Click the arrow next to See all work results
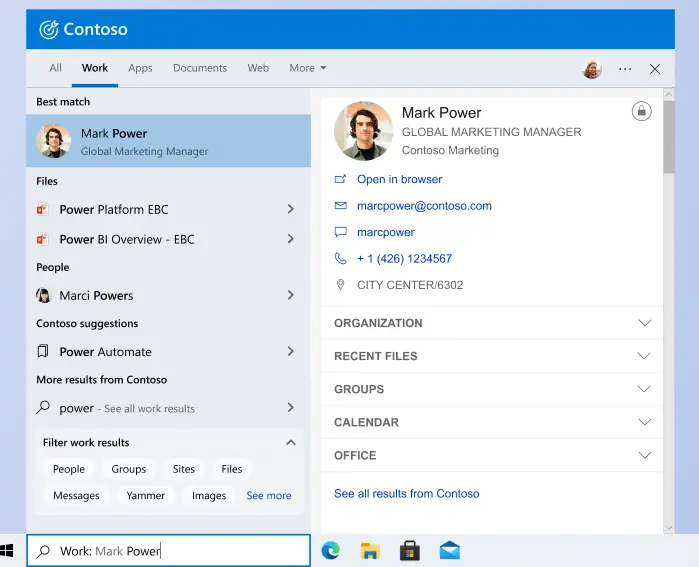This screenshot has width=699, height=567. [291, 407]
